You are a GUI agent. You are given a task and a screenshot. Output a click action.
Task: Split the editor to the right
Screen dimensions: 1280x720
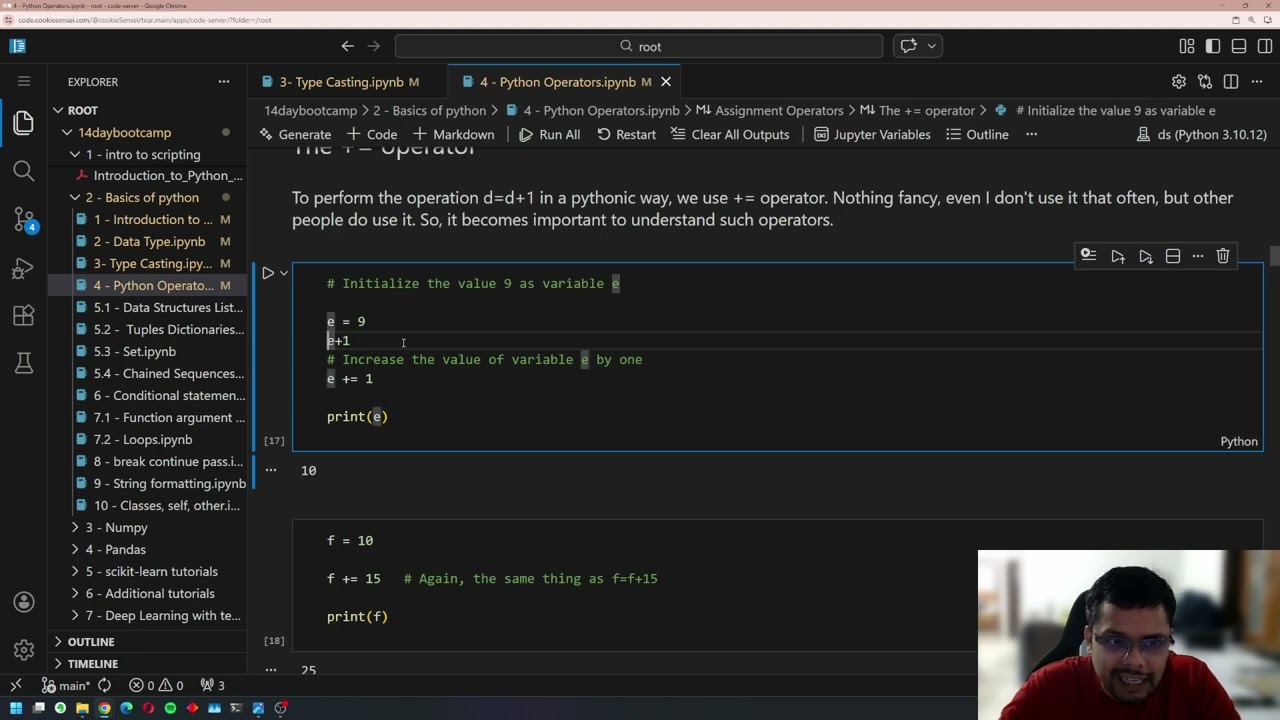click(x=1231, y=82)
